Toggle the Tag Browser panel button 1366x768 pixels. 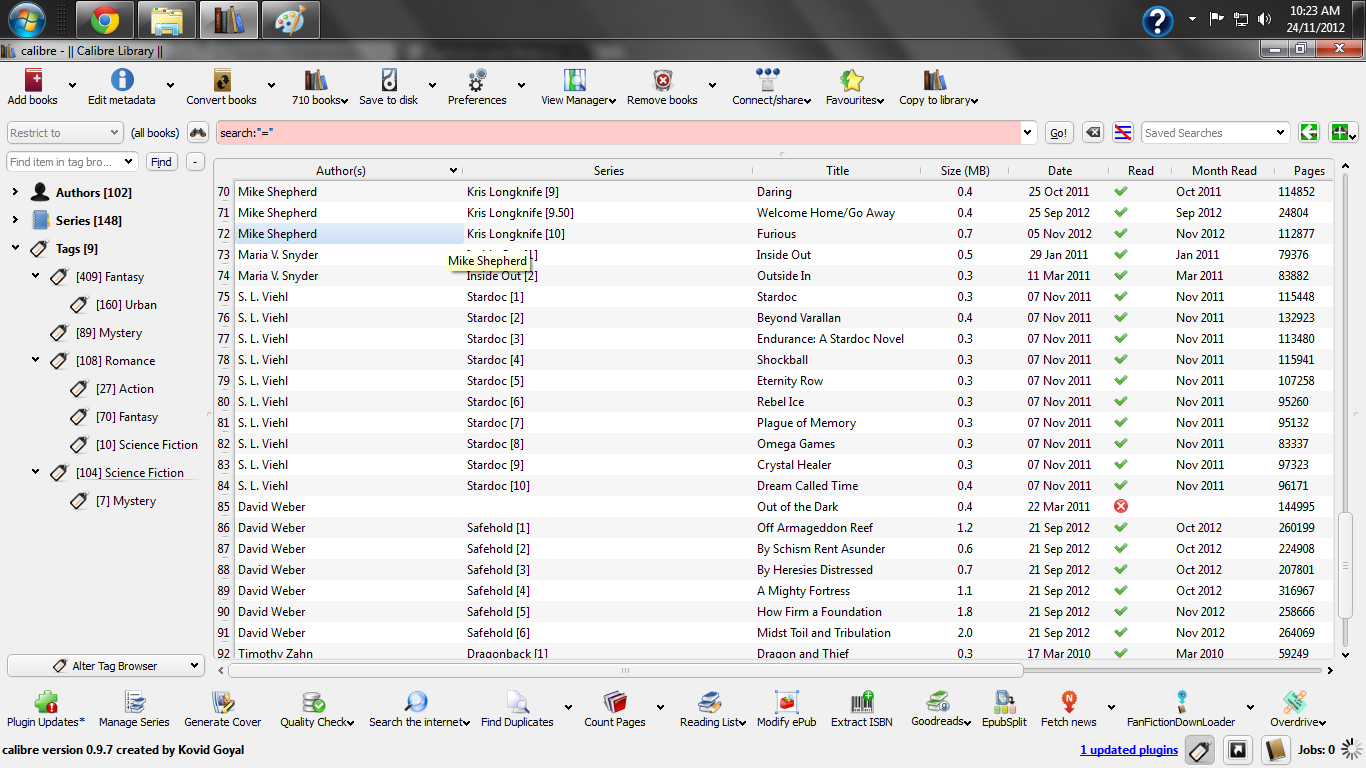pyautogui.click(x=1201, y=750)
